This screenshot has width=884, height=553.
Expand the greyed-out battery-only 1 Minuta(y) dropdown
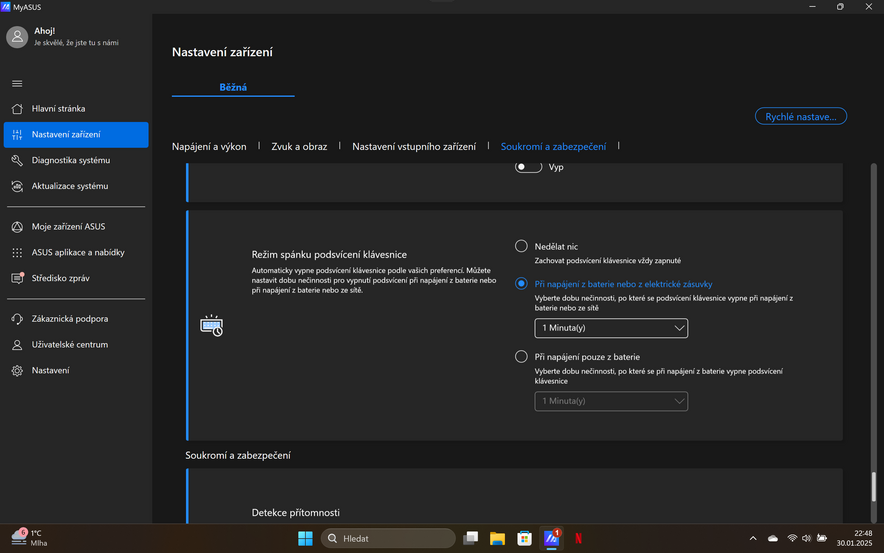611,401
